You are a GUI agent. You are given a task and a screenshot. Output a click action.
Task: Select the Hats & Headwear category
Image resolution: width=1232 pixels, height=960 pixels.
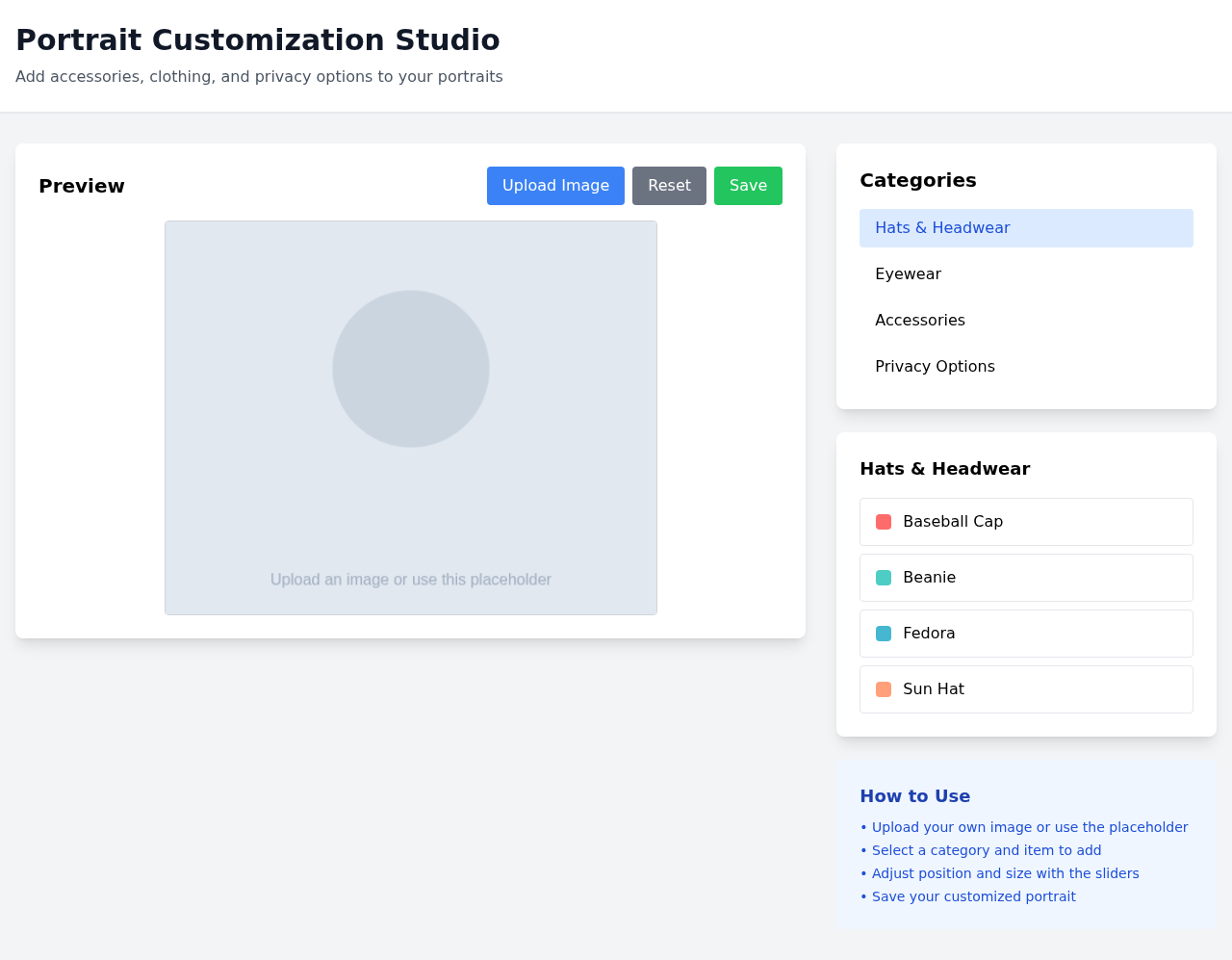coord(1026,227)
